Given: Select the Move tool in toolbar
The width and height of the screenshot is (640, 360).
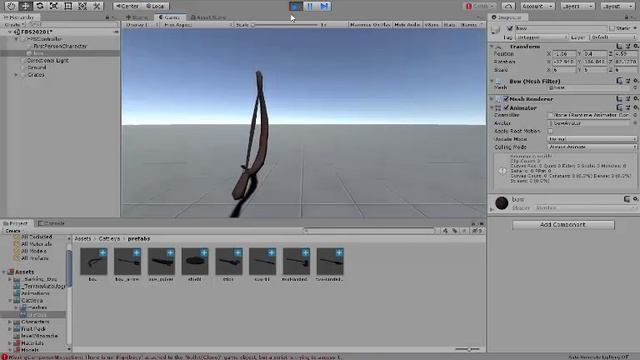Looking at the screenshot, I should pyautogui.click(x=25, y=6).
